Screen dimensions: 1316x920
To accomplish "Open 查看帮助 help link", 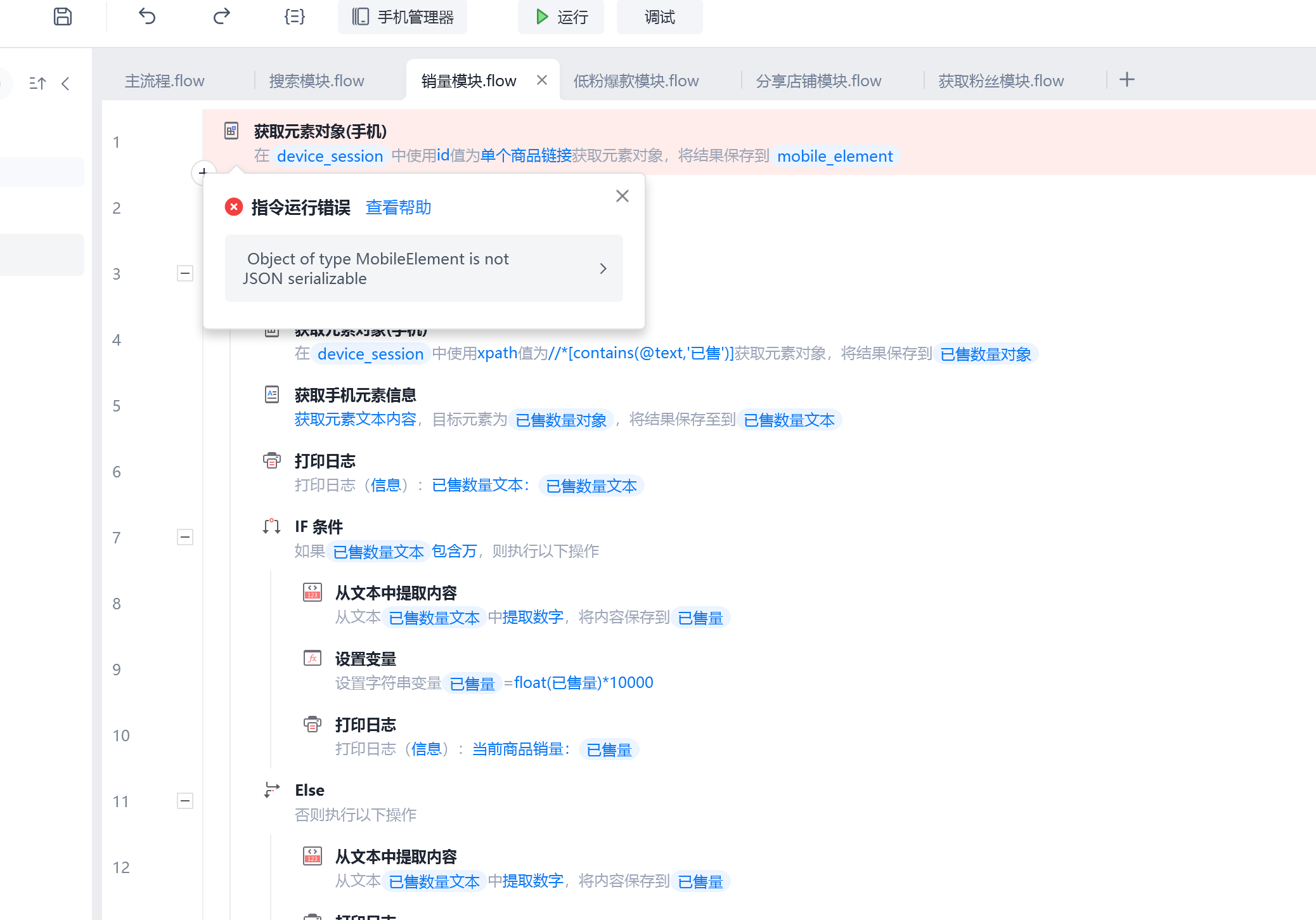I will (x=398, y=207).
